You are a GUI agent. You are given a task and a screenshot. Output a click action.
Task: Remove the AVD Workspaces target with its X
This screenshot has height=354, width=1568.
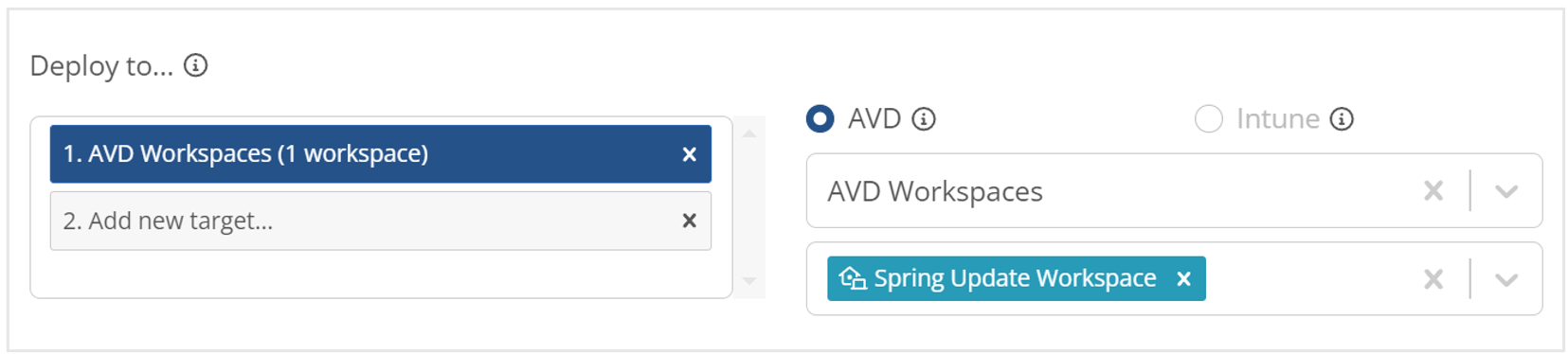[x=690, y=154]
